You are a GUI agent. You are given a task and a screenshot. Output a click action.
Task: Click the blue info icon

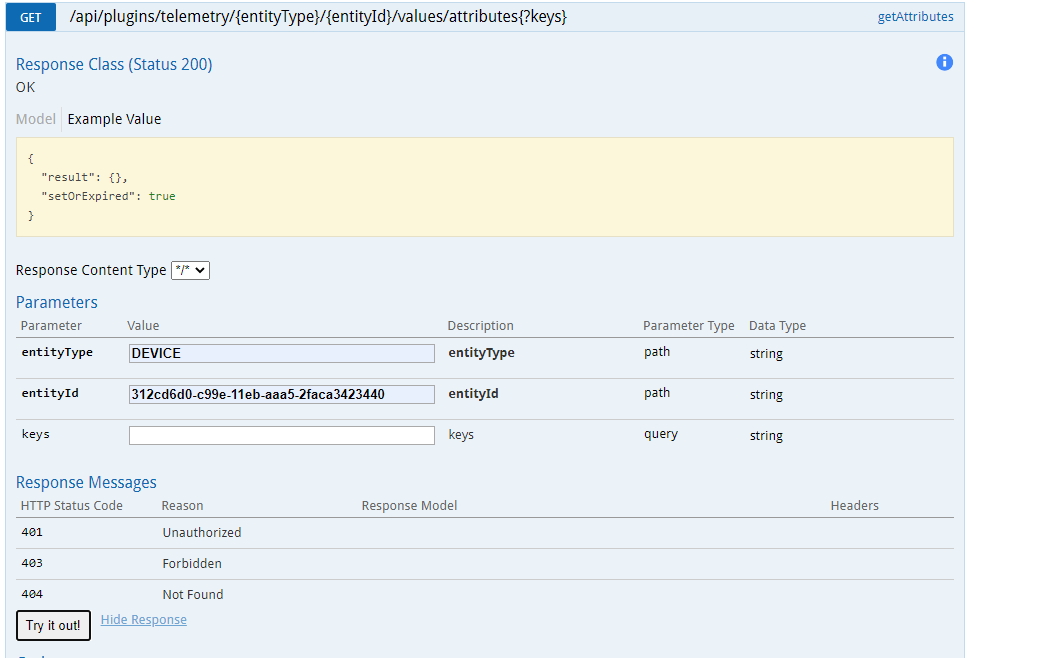coord(944,62)
